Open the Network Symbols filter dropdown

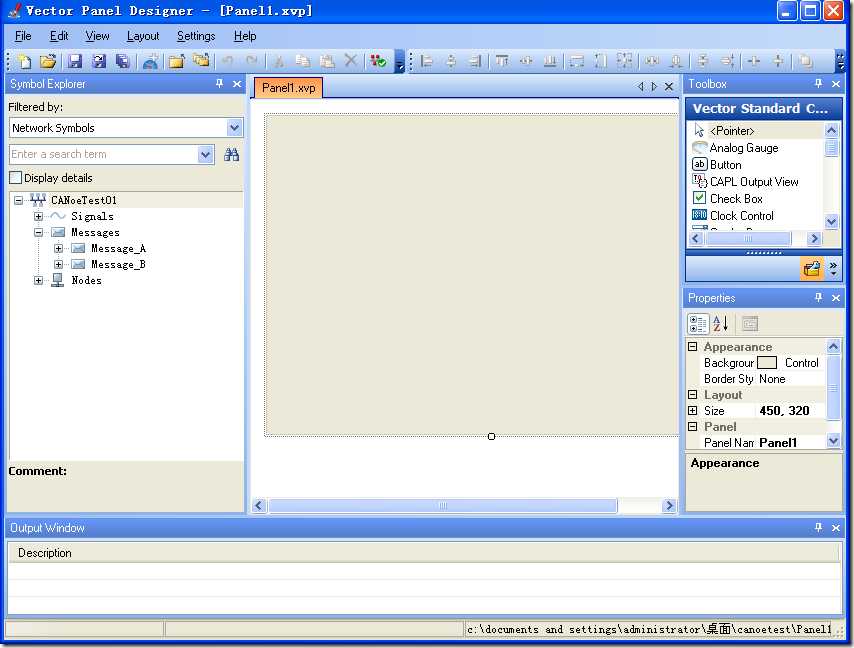pos(234,128)
